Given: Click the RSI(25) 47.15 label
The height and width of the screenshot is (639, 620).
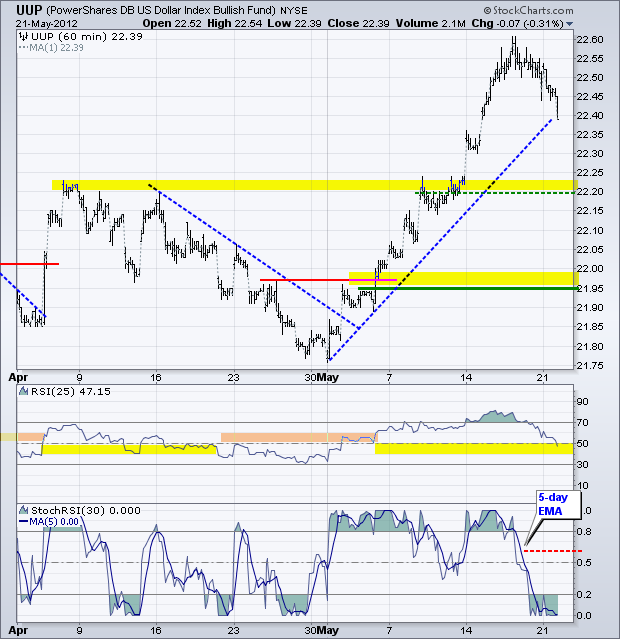Looking at the screenshot, I should point(71,392).
